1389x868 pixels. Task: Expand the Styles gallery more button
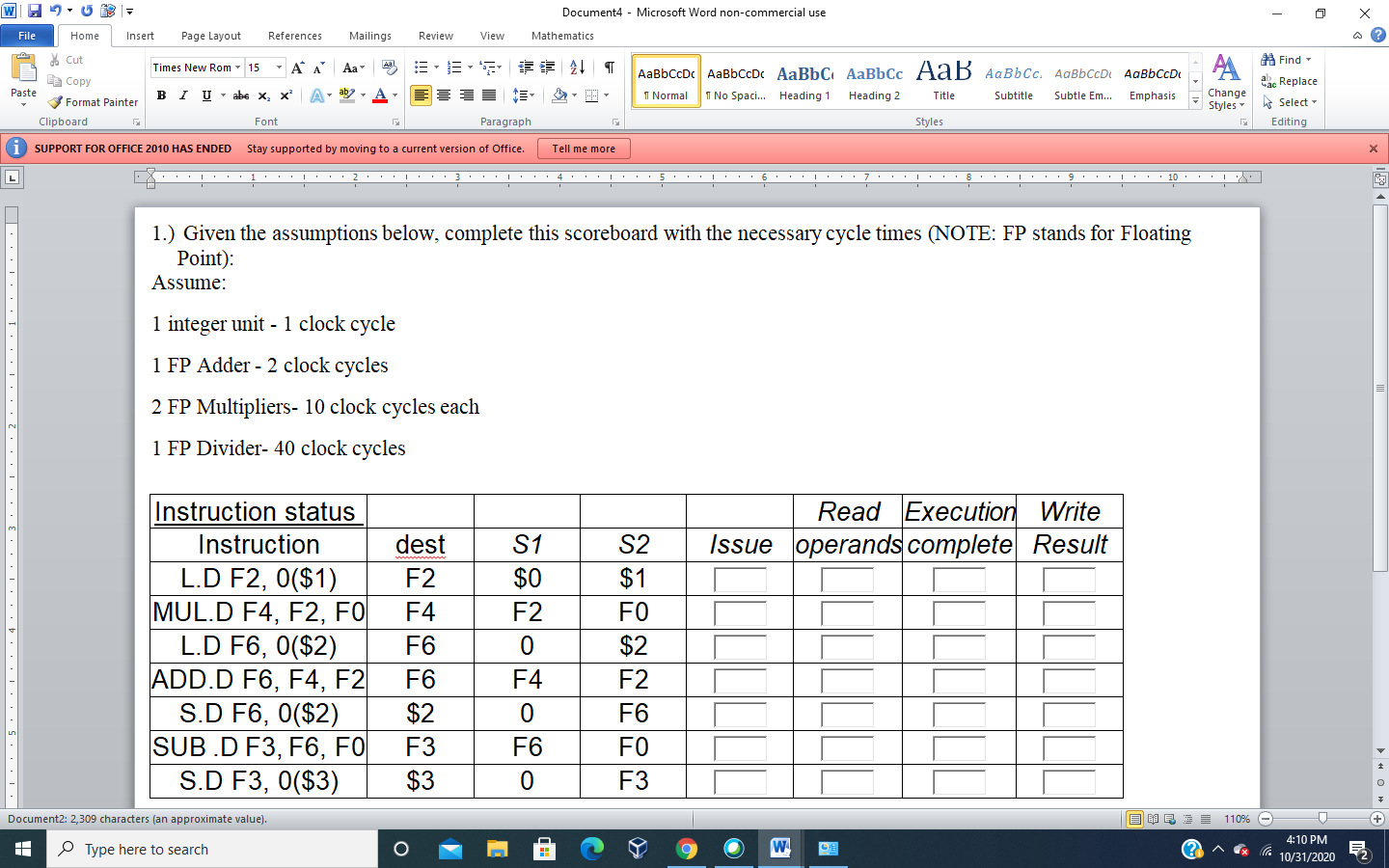click(1196, 100)
